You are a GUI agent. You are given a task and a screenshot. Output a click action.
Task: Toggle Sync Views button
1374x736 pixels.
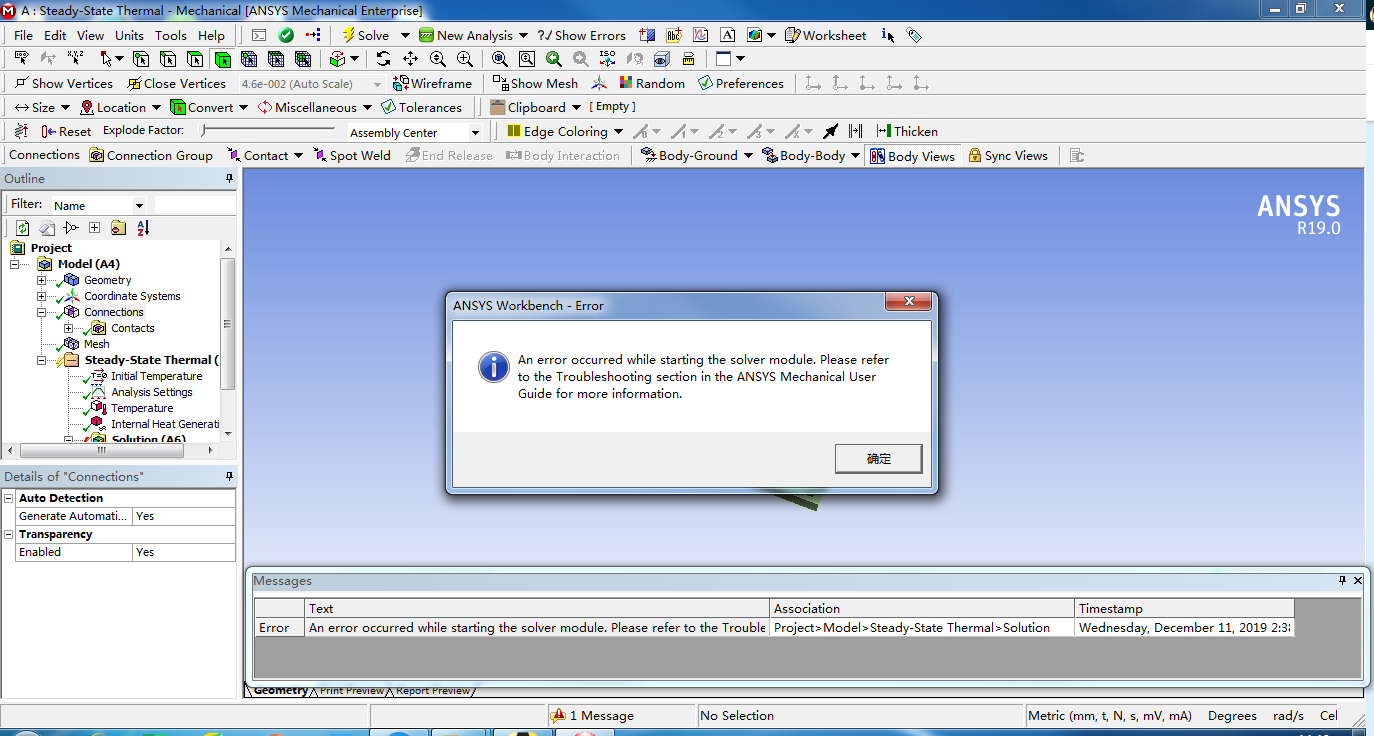(1008, 155)
